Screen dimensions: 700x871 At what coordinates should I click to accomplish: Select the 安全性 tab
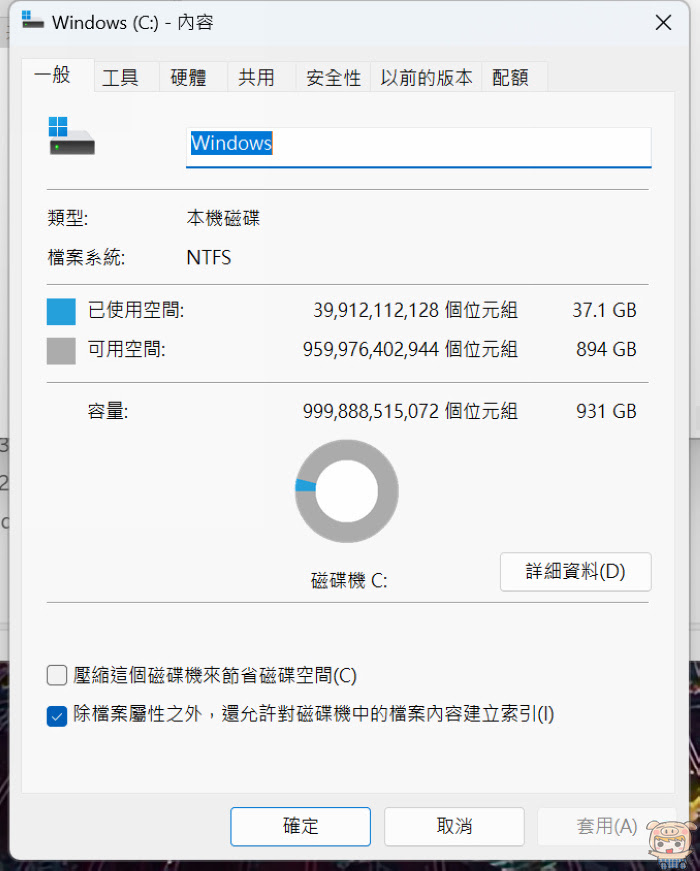[333, 77]
